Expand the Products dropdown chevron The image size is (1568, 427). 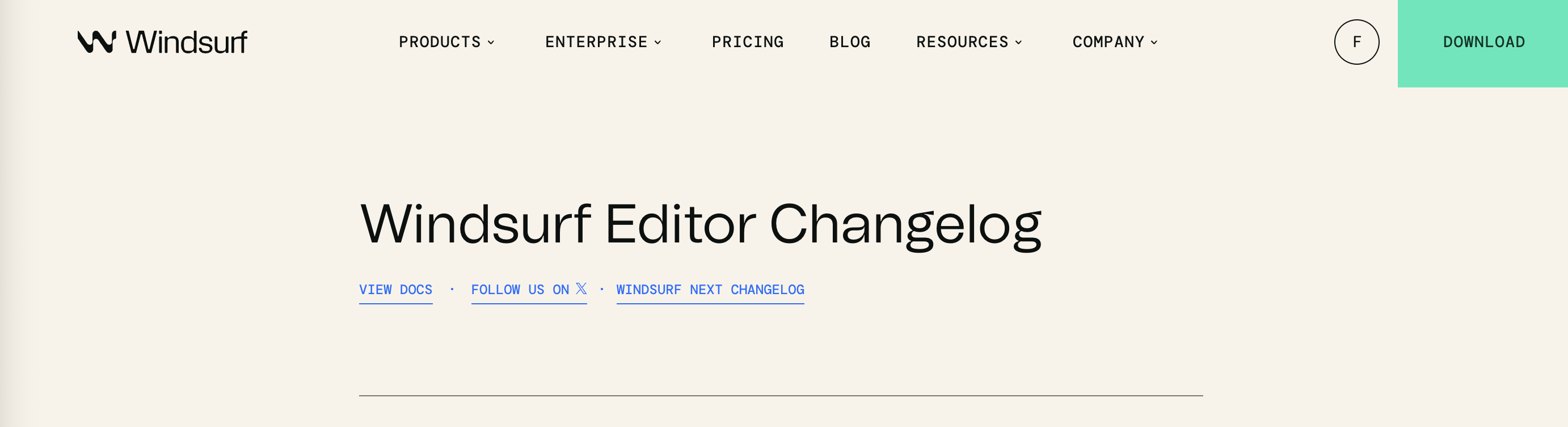[491, 43]
